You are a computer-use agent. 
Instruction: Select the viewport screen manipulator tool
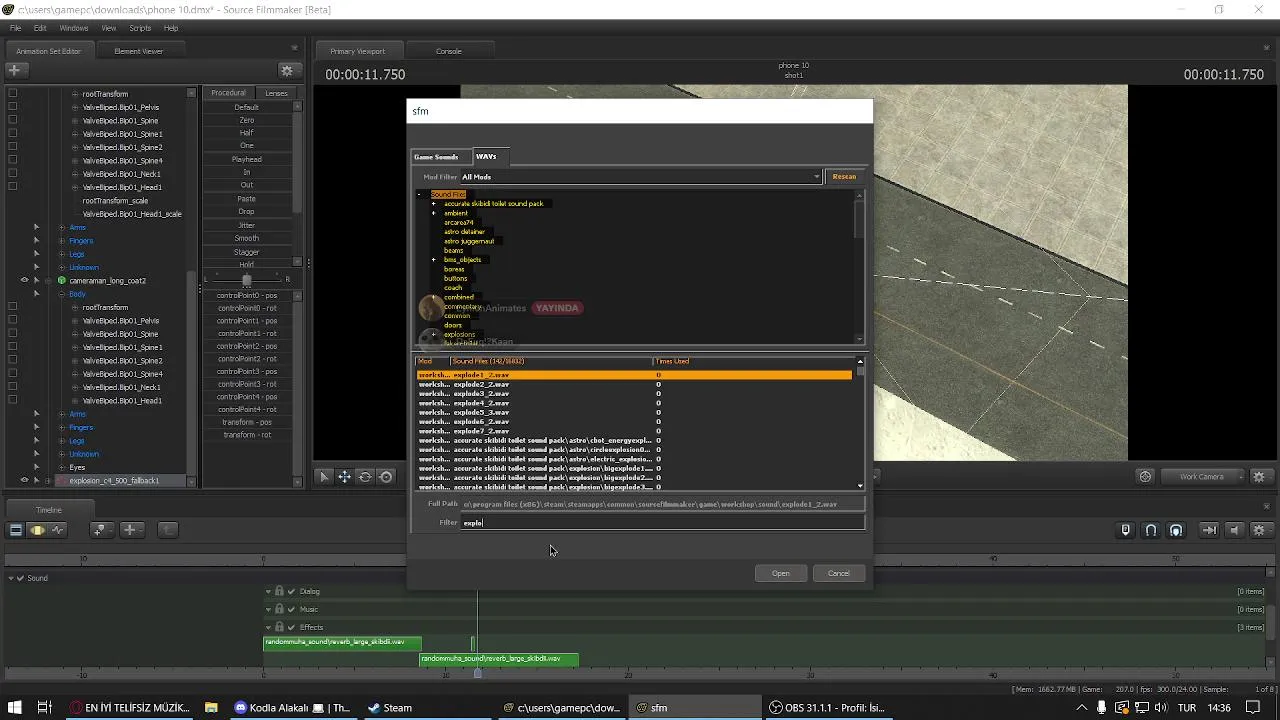[x=386, y=477]
